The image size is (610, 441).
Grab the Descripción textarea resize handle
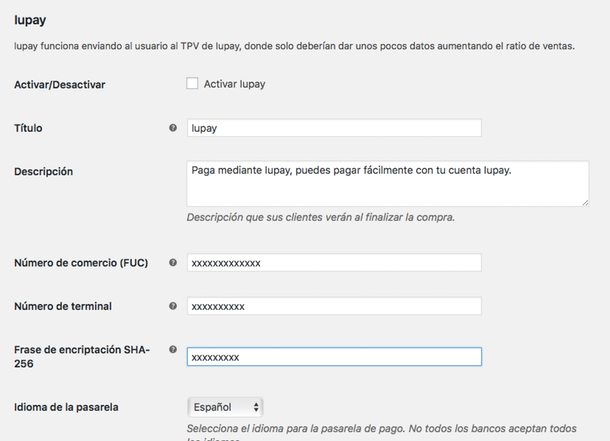click(584, 202)
